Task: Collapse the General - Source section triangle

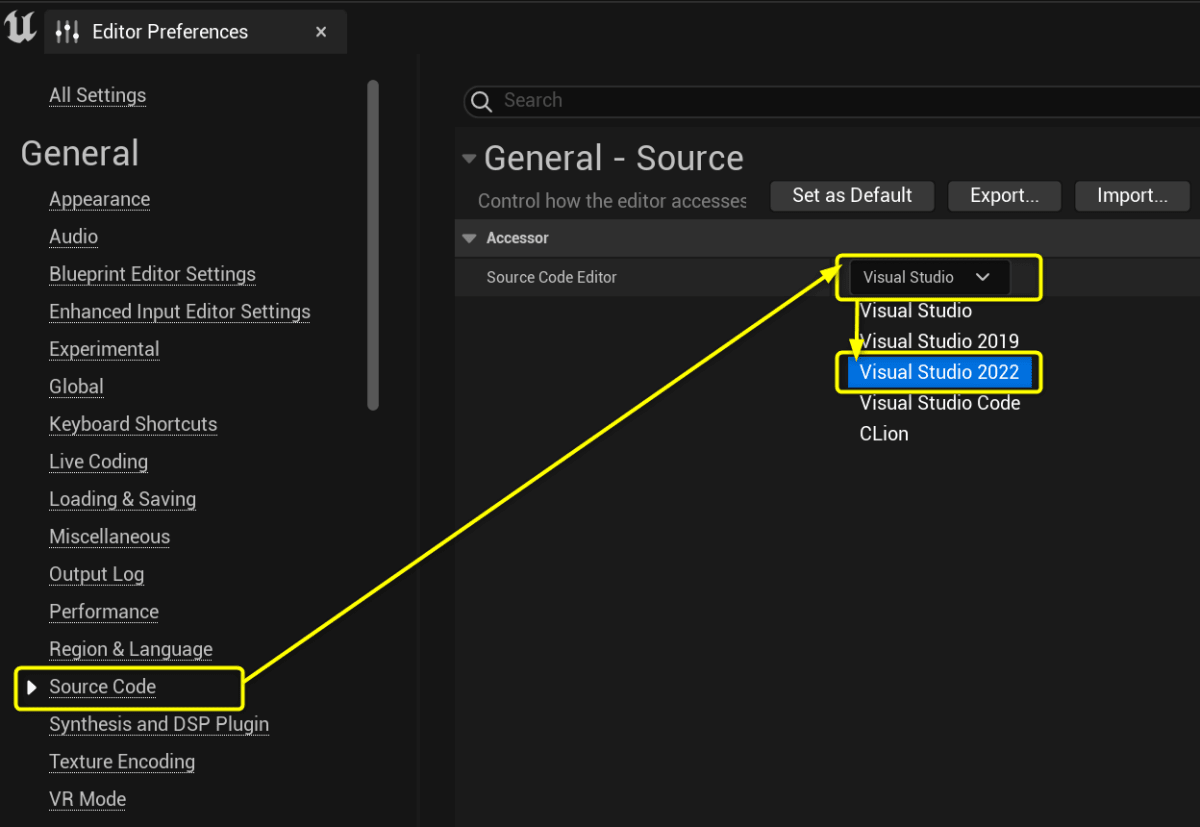Action: click(469, 157)
